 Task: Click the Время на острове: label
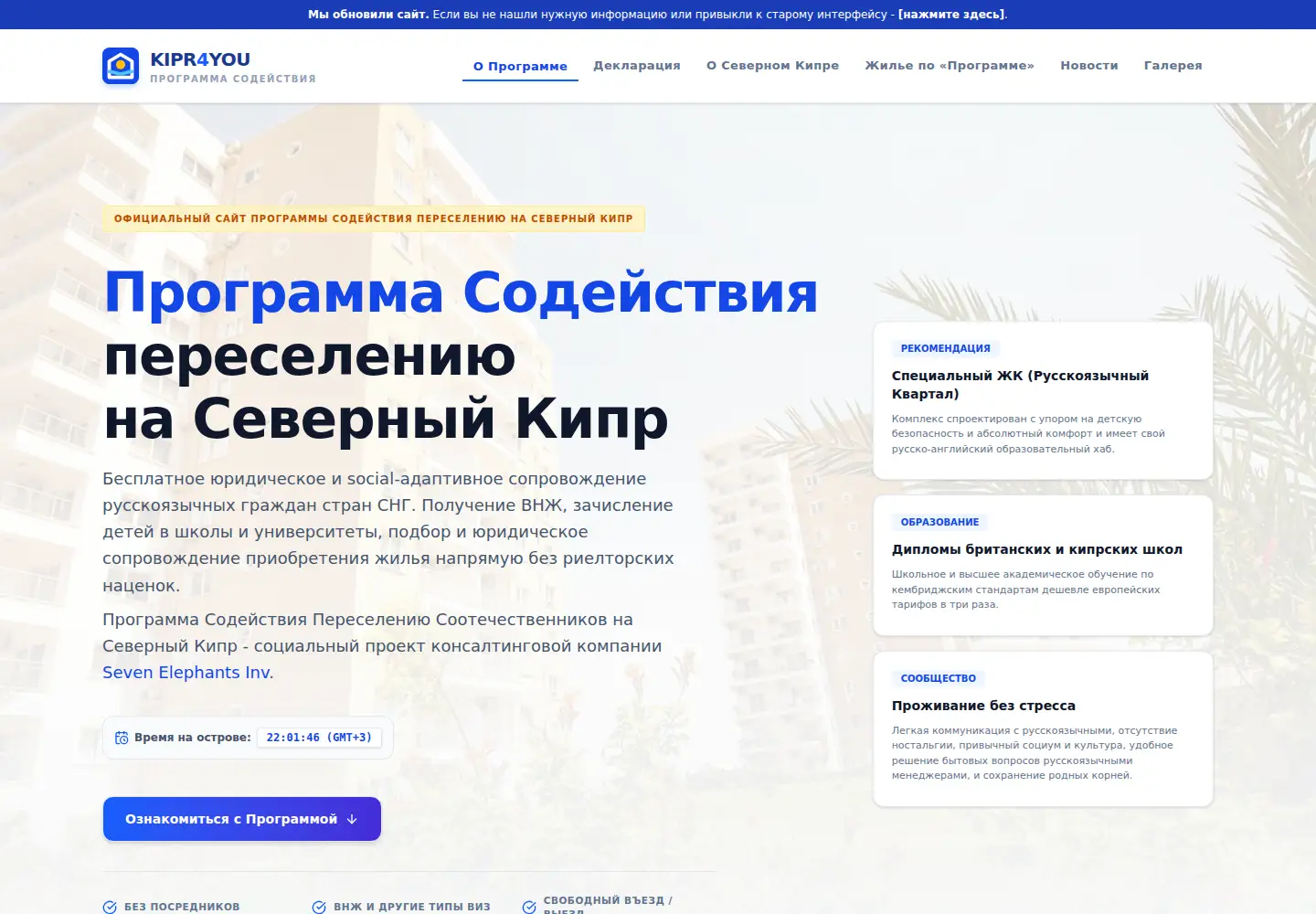[x=193, y=738]
